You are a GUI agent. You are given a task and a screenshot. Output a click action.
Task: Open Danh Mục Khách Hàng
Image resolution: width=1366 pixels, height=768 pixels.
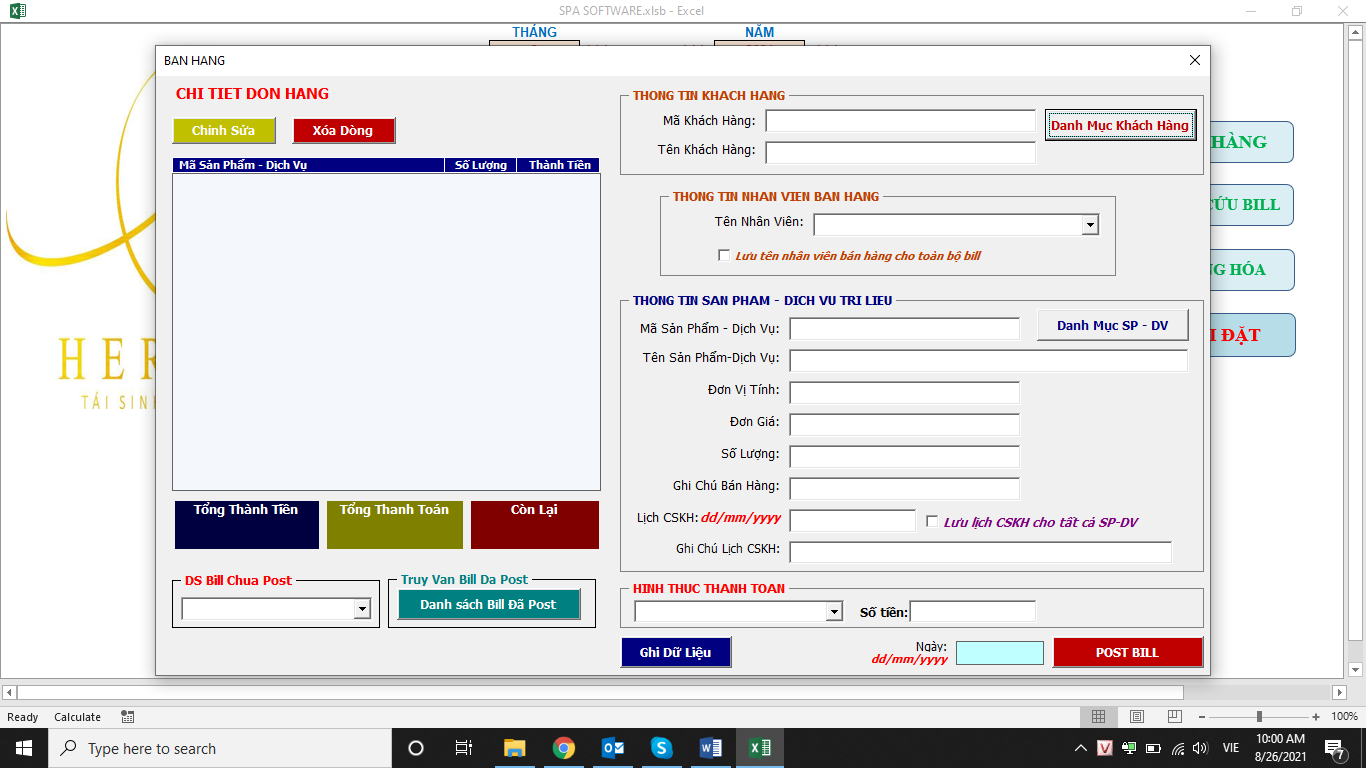click(1120, 125)
